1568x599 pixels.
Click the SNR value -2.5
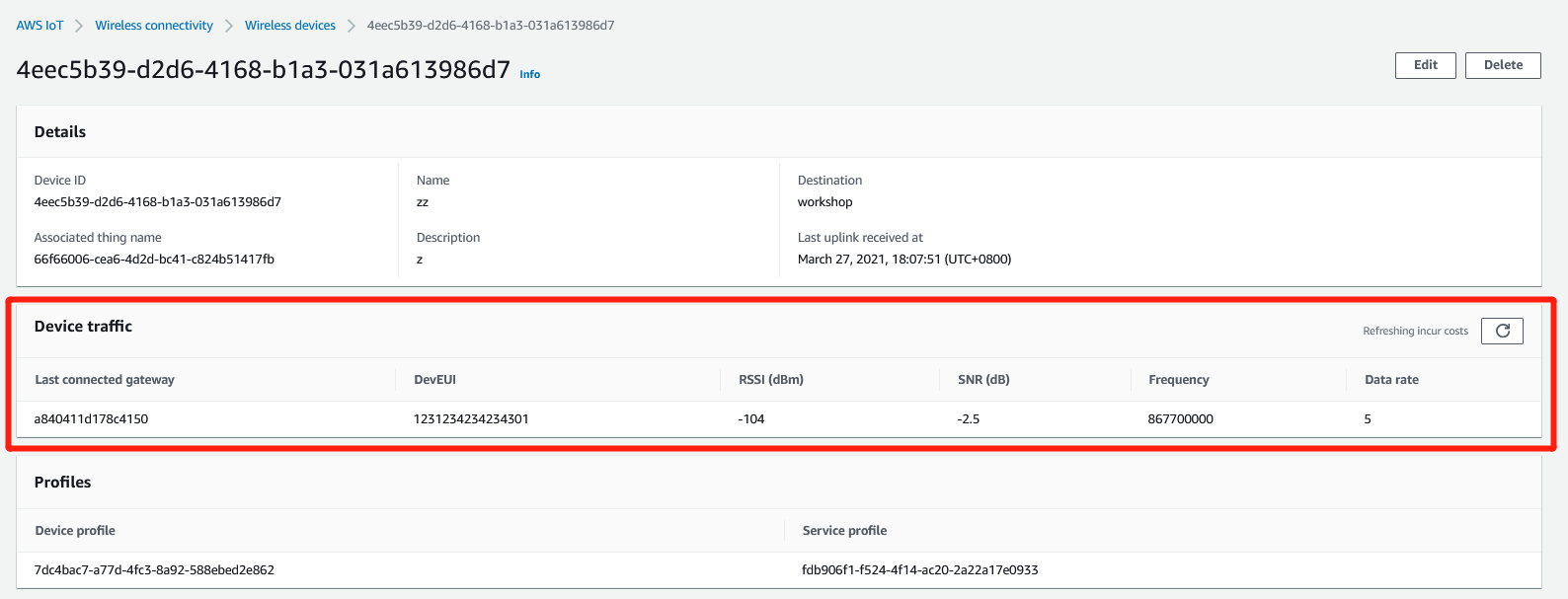(969, 419)
